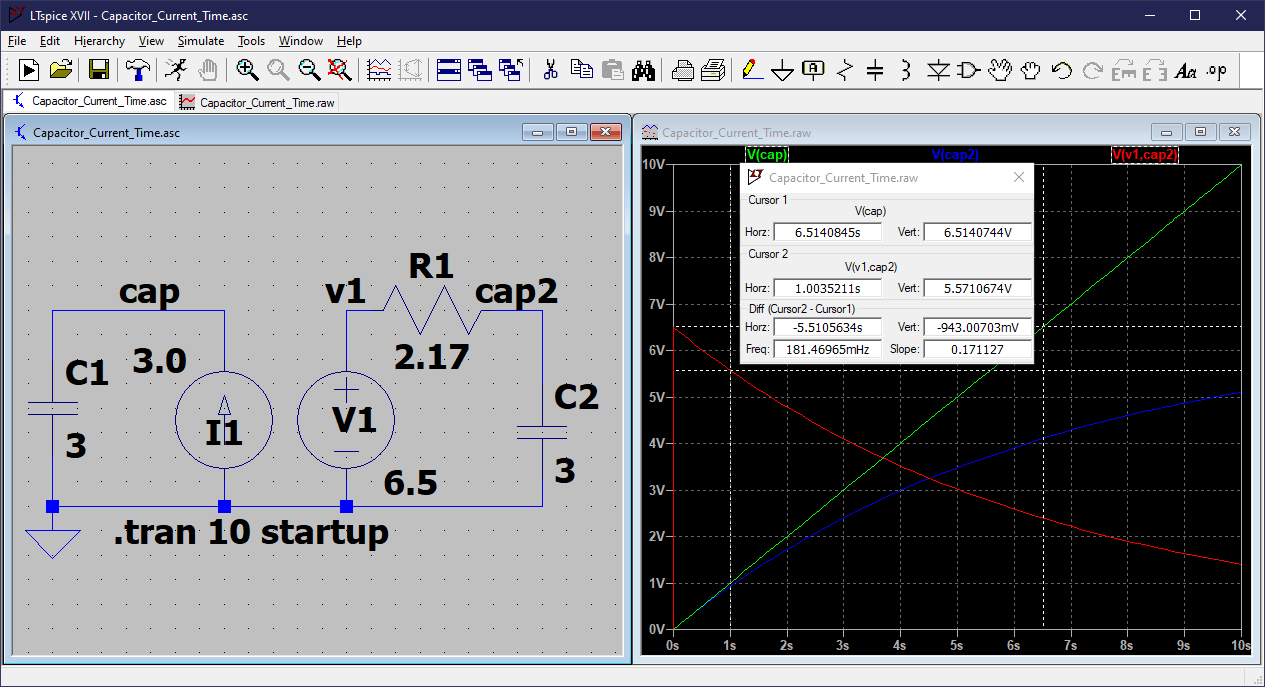Screen dimensions: 1265x694
Task: Open the Edit menu
Action: [x=50, y=41]
